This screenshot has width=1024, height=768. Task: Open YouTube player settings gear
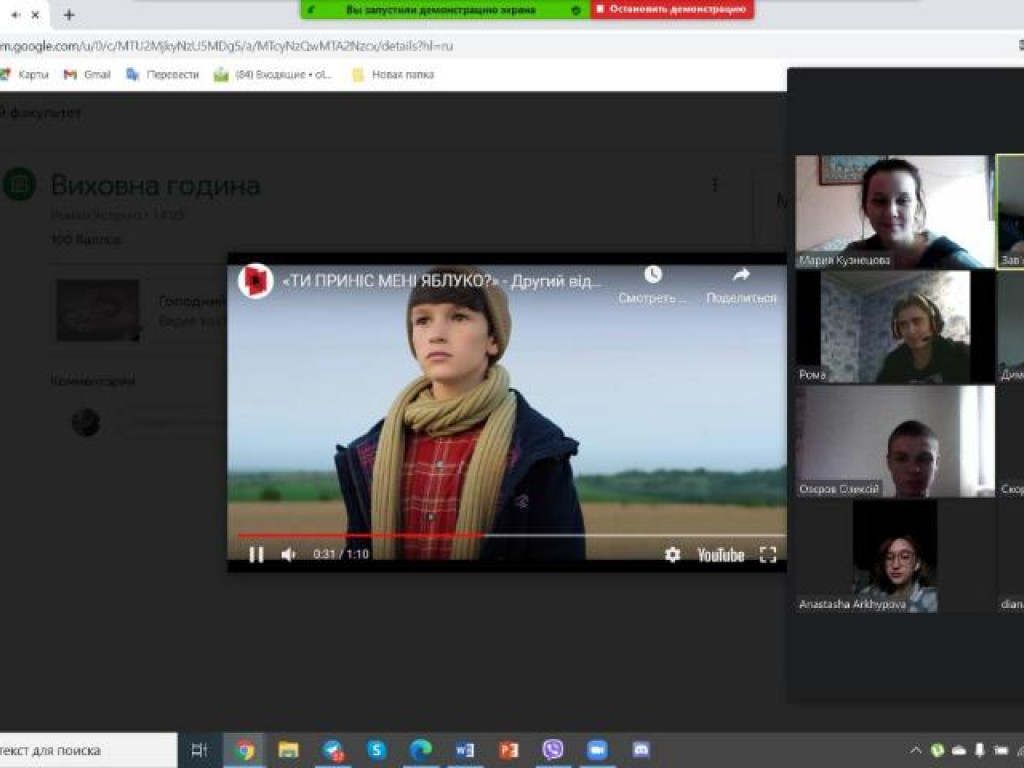point(672,554)
